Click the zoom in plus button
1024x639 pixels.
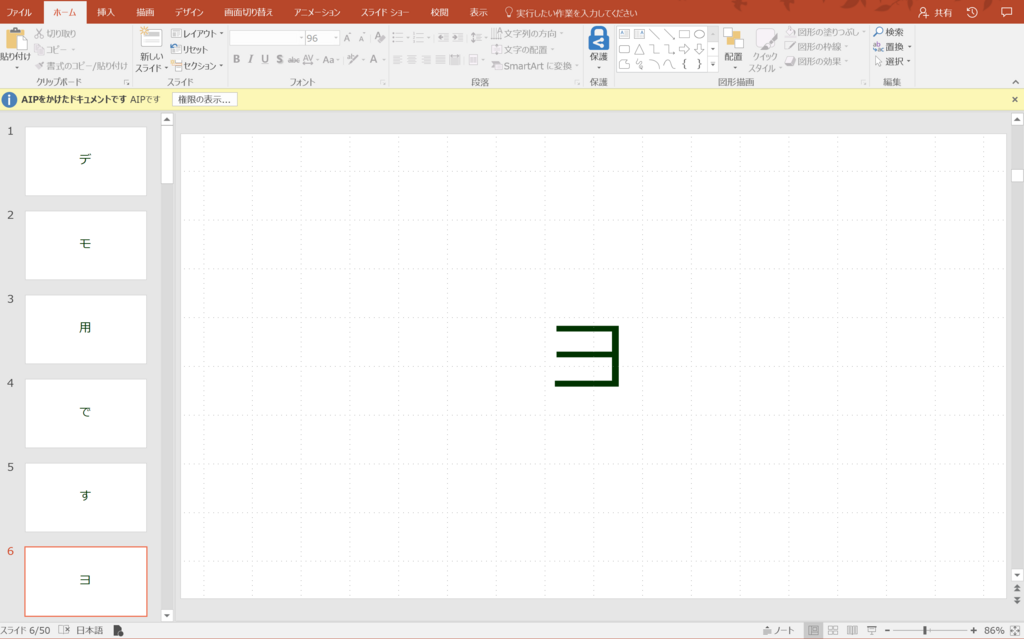(974, 631)
